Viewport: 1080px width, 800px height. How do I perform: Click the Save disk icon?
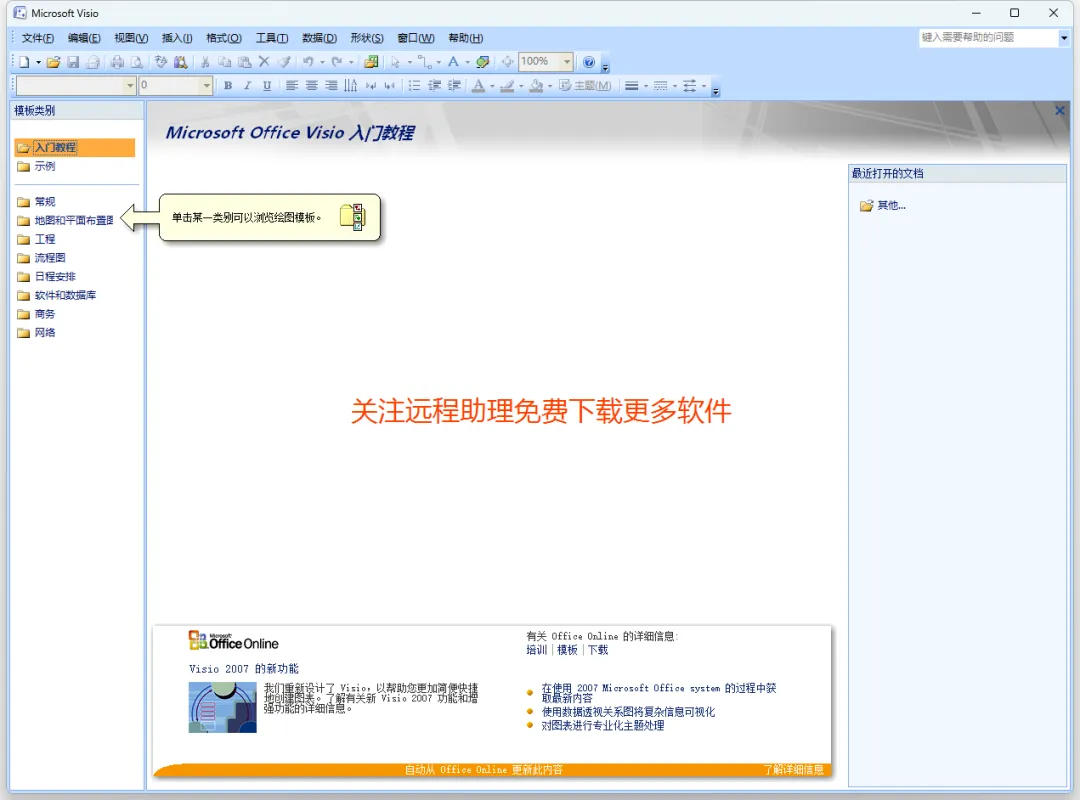tap(73, 62)
